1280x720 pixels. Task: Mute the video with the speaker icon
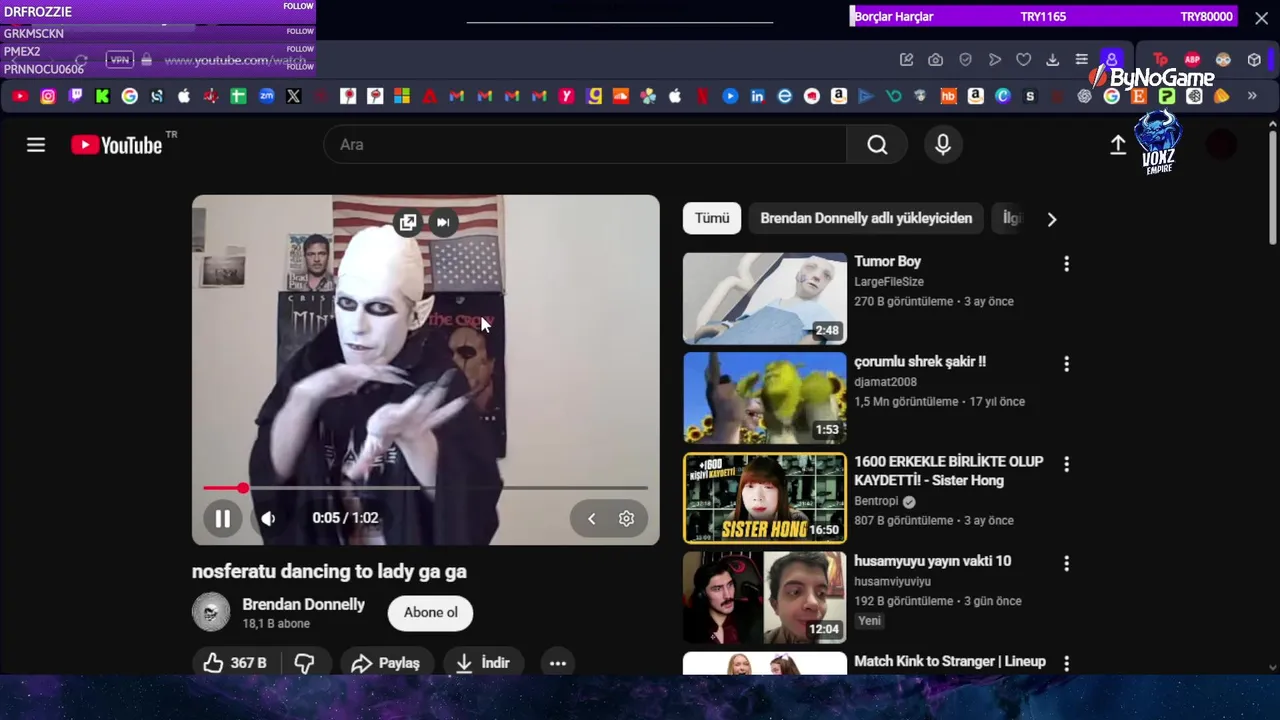click(268, 518)
